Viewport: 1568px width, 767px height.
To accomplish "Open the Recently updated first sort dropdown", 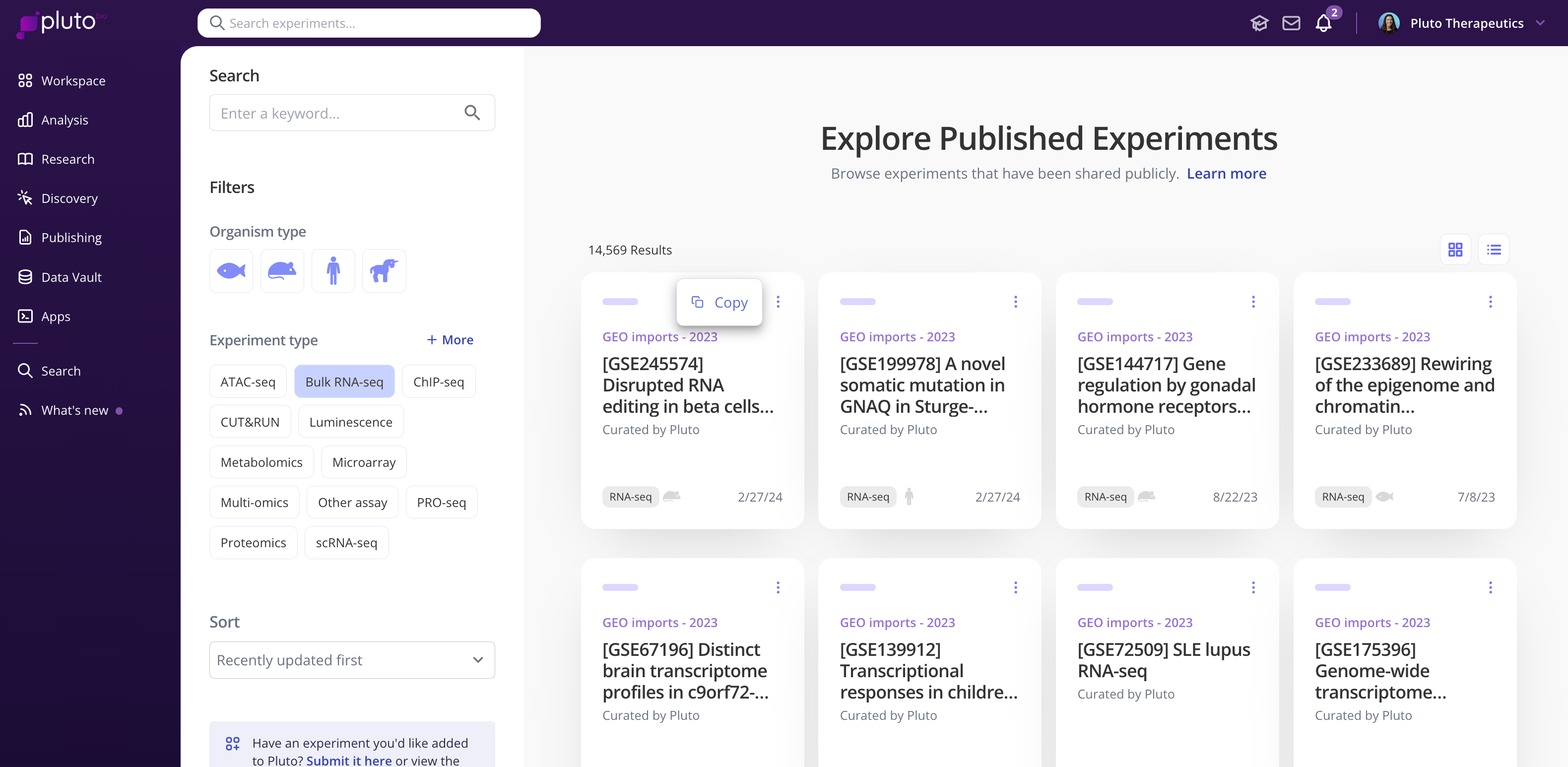I will pos(352,660).
